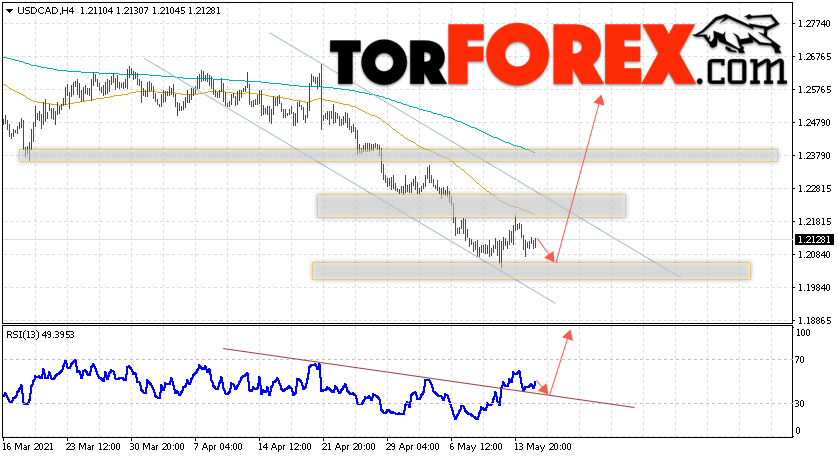Click the 16 Mar 2021 date label
The width and height of the screenshot is (838, 458).
coord(26,447)
